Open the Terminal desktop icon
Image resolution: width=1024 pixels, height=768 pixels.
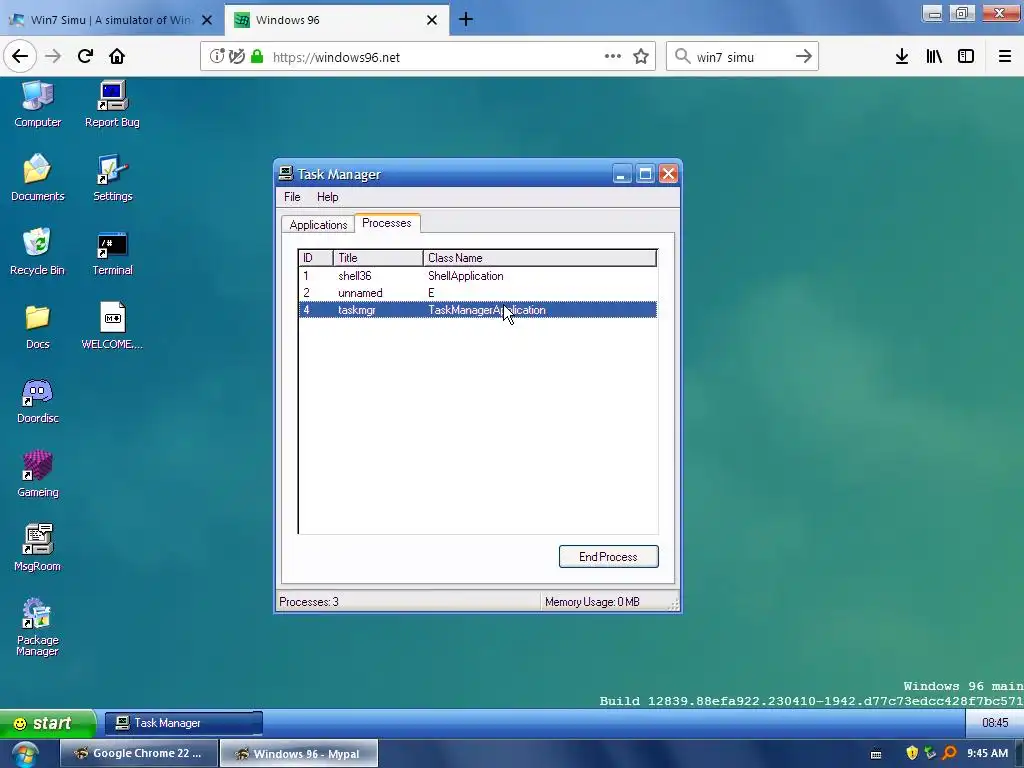point(112,253)
